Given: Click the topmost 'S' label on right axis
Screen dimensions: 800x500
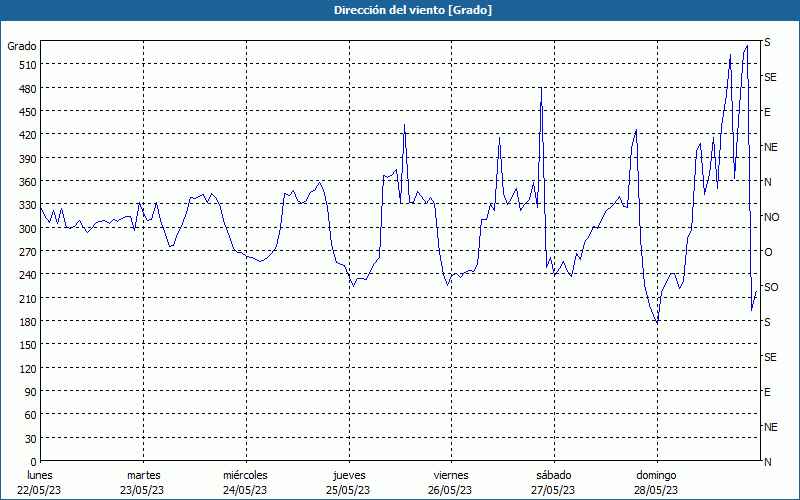Looking at the screenshot, I should pos(767,42).
